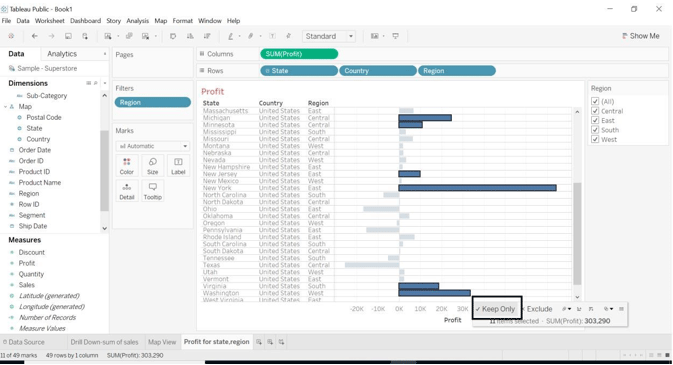Click the chart vertical scrollbar

point(577,233)
